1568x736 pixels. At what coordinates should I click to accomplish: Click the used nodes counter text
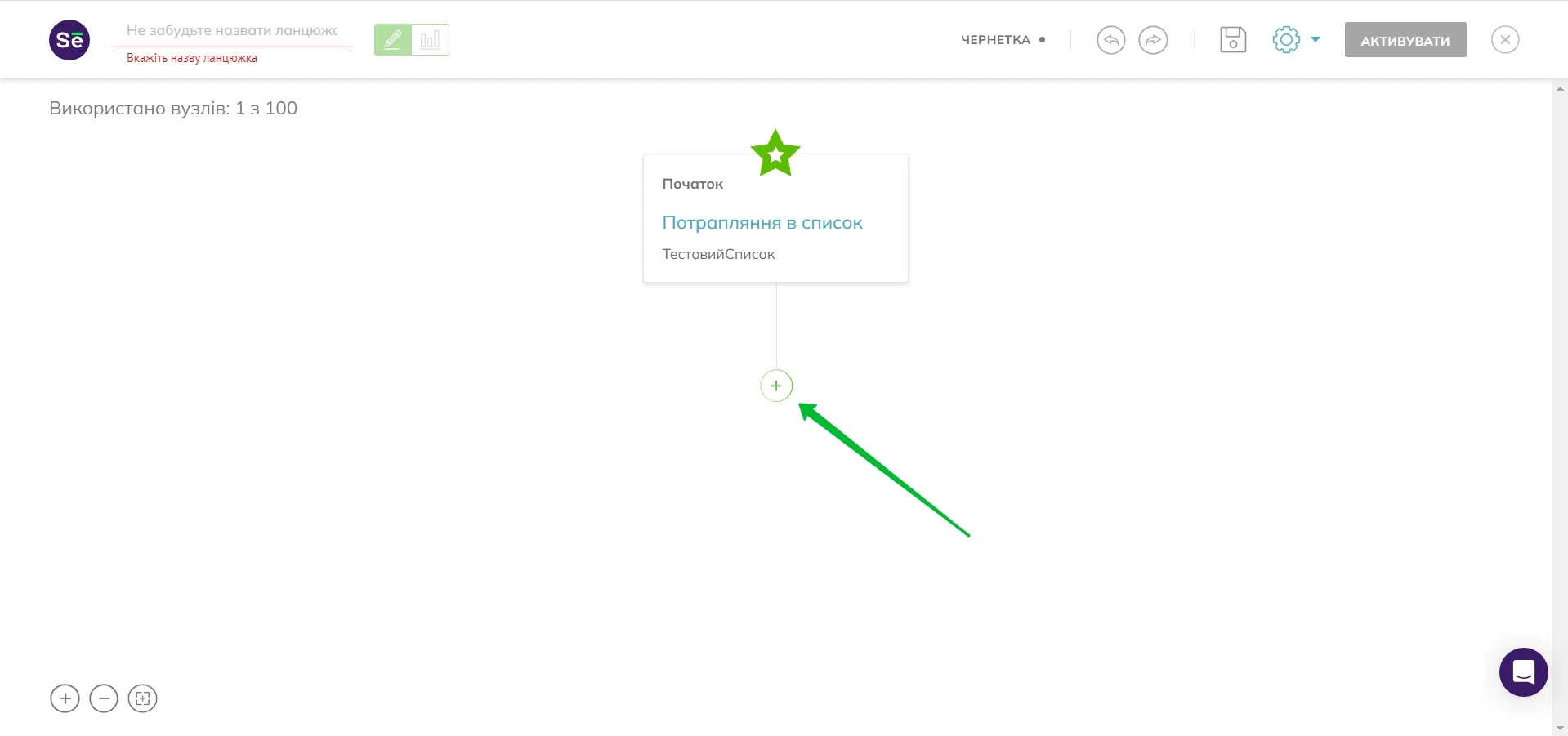pos(173,109)
